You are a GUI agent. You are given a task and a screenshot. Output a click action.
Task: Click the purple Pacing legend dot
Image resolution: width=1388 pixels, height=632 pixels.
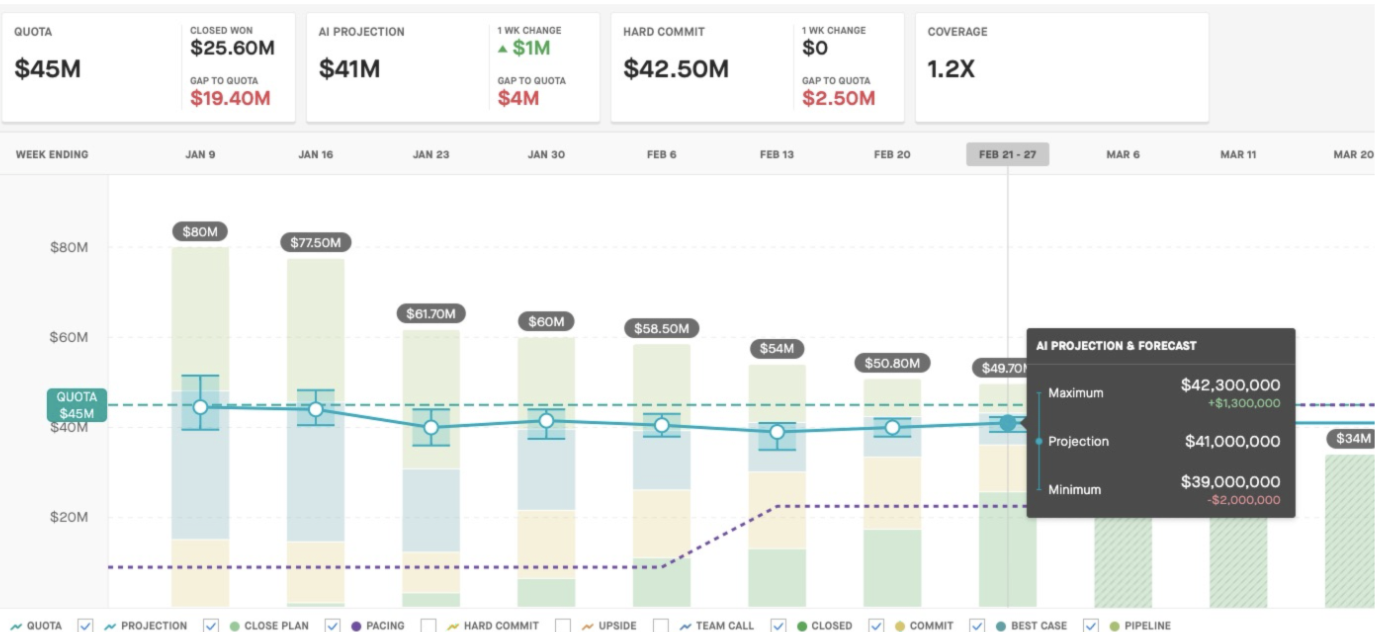pyautogui.click(x=357, y=626)
